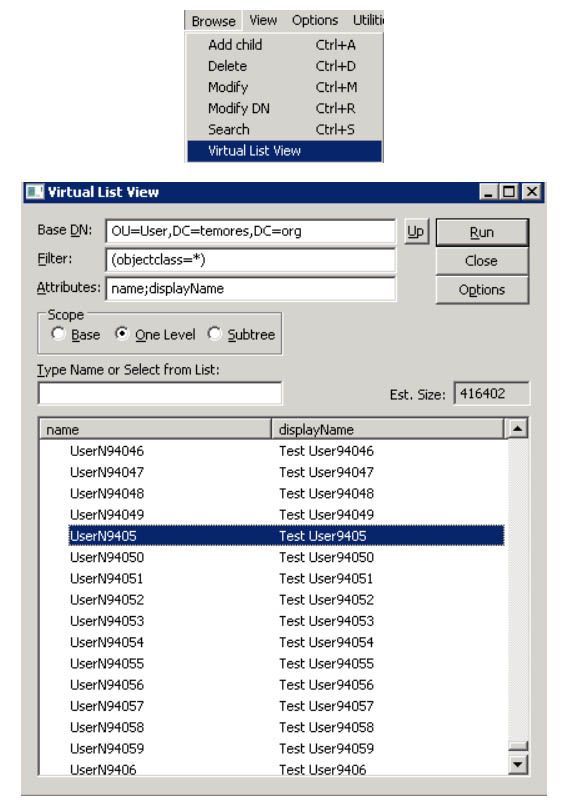Click Test User94053 display name cell
Image resolution: width=564 pixels, height=805 pixels.
[326, 621]
